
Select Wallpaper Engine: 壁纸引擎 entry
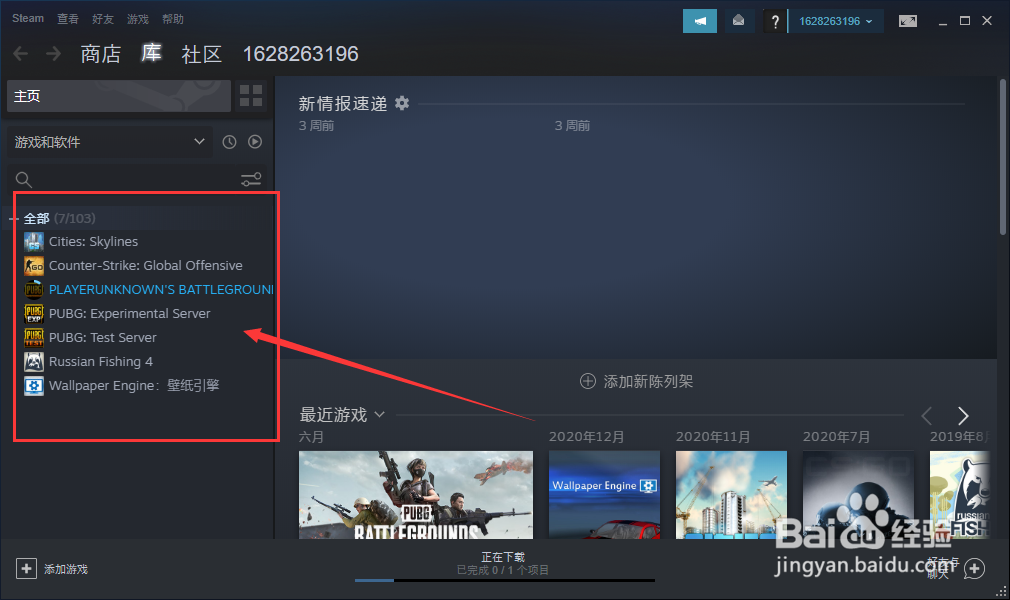point(134,385)
